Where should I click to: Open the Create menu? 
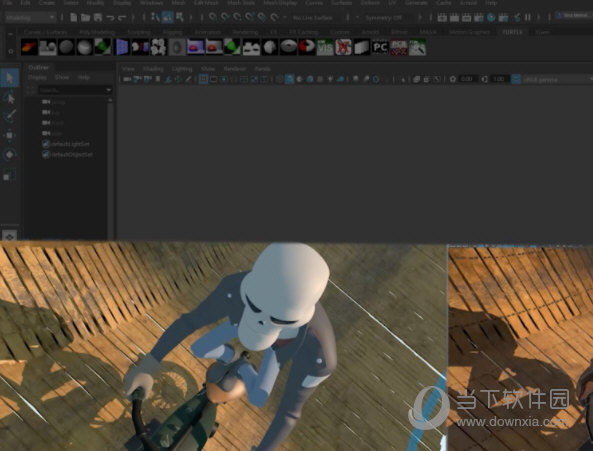point(47,3)
